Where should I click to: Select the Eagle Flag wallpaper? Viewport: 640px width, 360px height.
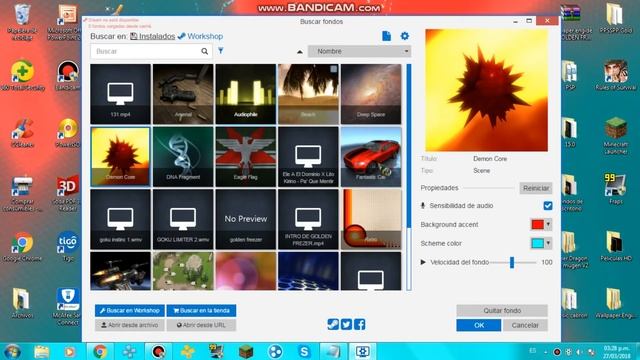(x=246, y=156)
